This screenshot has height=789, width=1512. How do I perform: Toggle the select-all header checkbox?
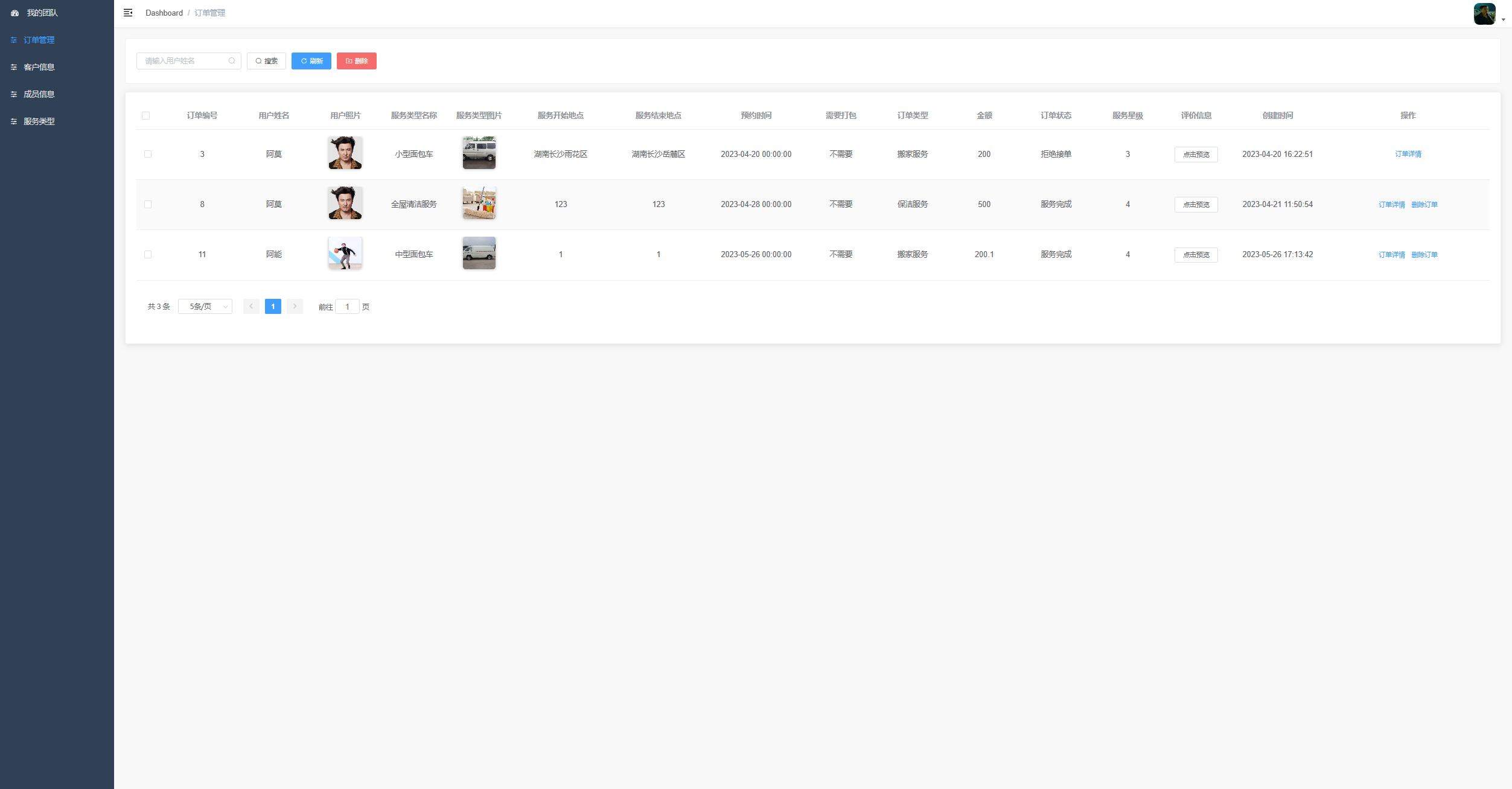point(145,115)
